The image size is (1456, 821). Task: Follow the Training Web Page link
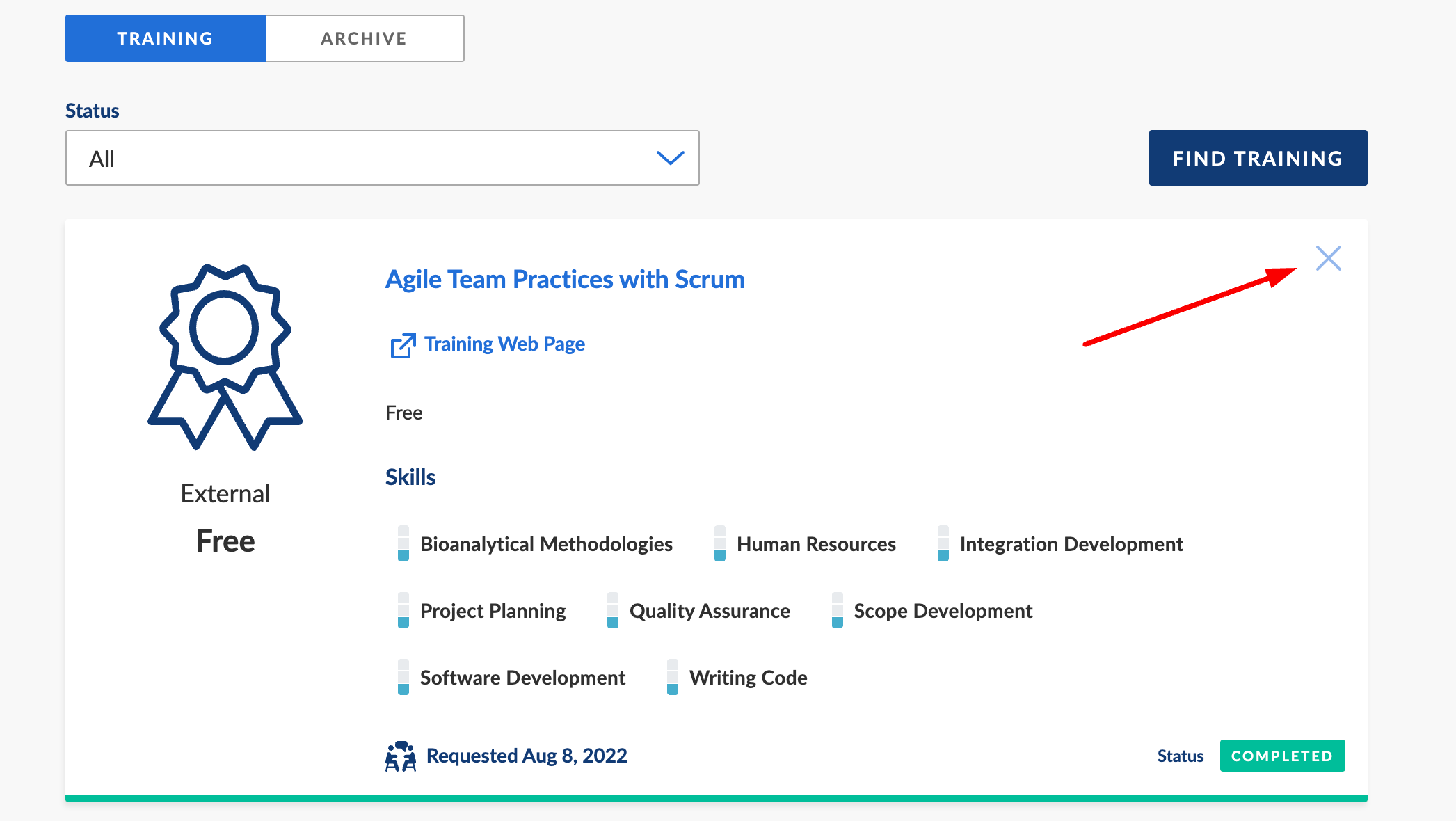point(504,344)
